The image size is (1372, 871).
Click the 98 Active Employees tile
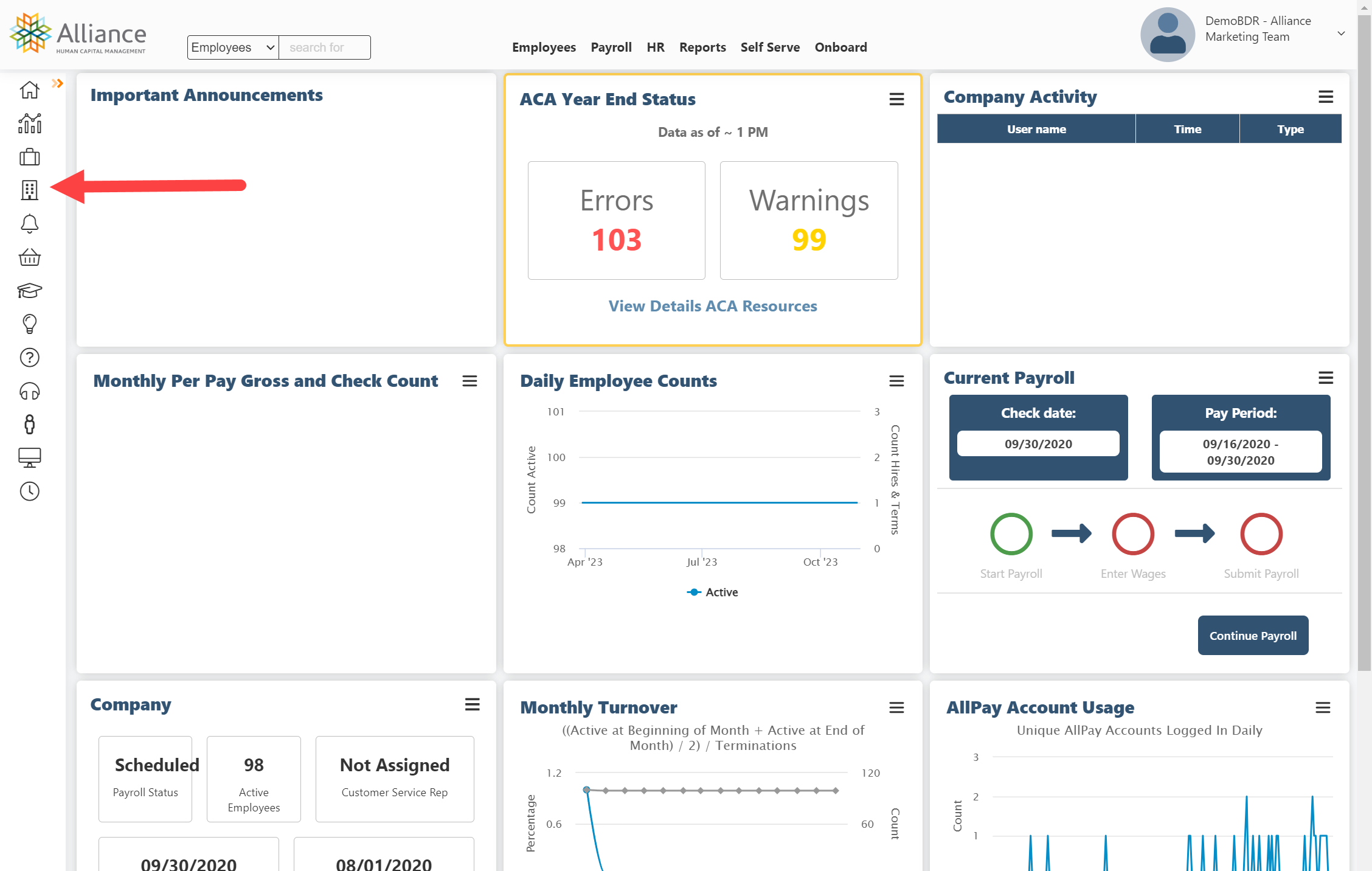254,779
